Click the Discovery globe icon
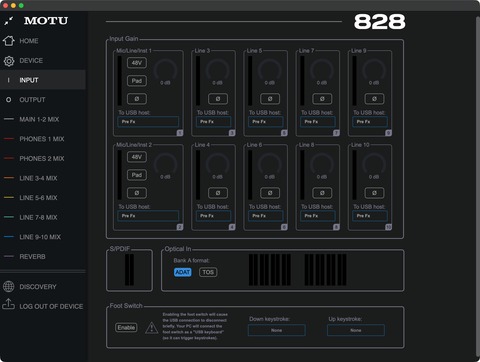Image resolution: width=480 pixels, height=362 pixels. click(9, 286)
